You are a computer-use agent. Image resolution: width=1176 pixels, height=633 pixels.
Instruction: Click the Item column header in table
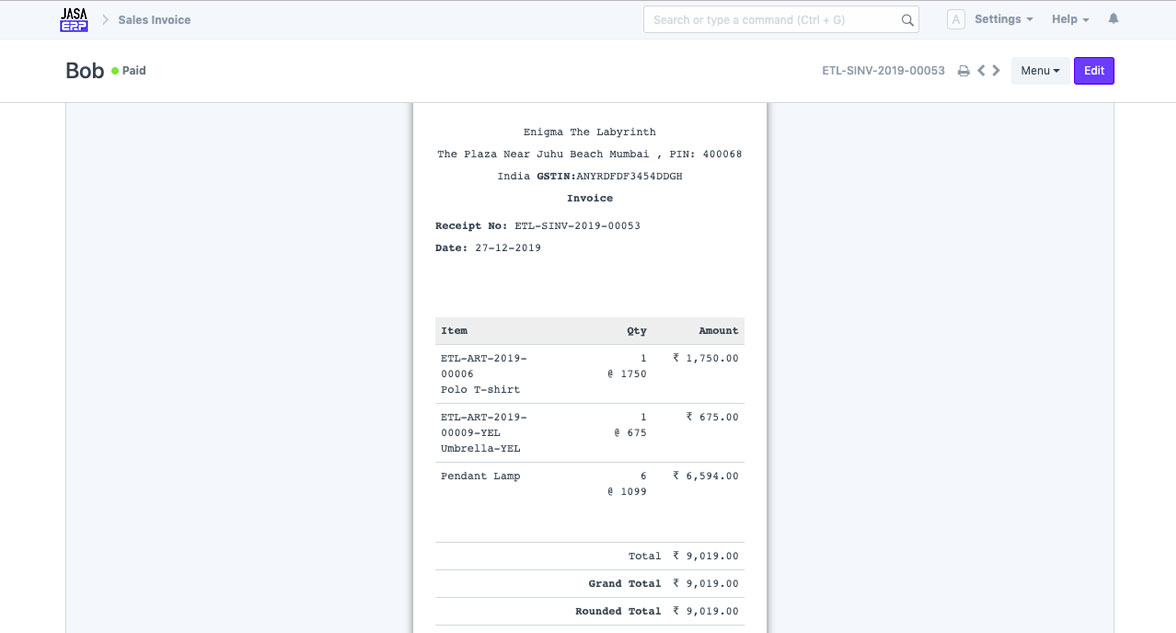454,331
